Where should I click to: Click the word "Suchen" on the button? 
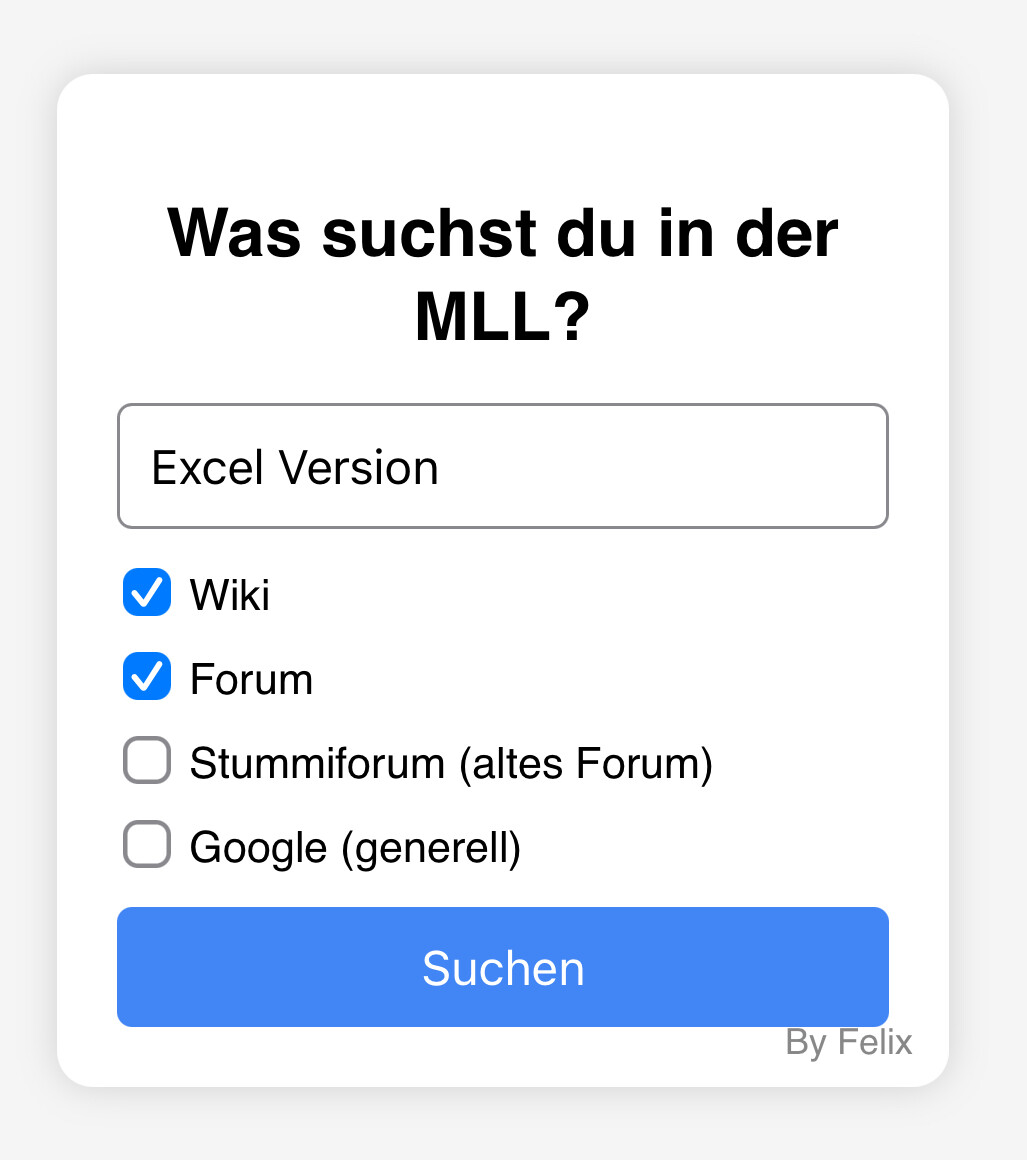(x=502, y=968)
